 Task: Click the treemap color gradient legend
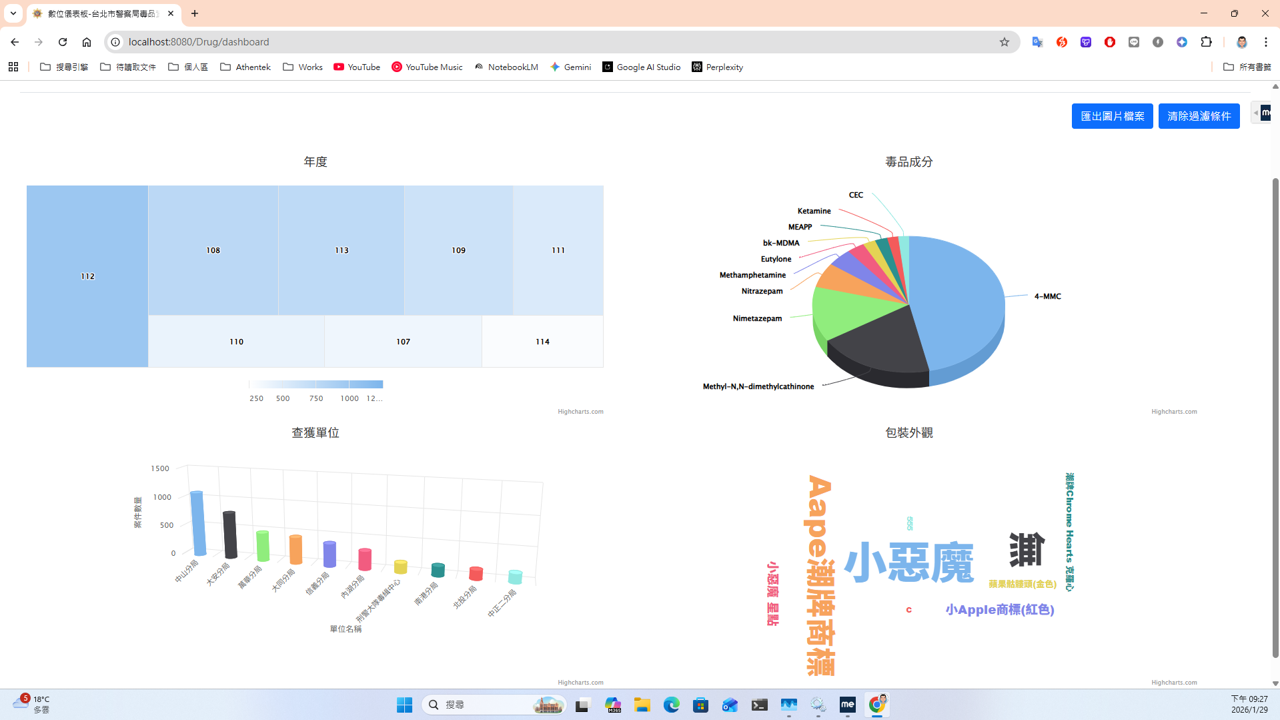click(x=315, y=384)
